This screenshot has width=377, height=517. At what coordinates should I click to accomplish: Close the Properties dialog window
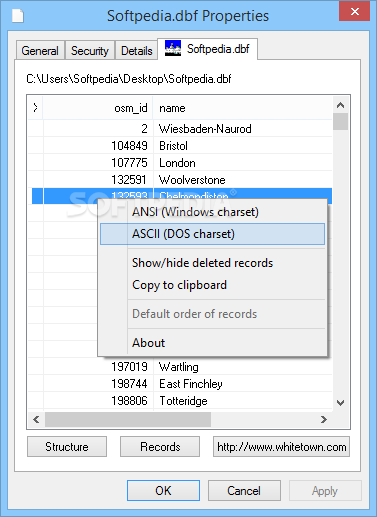pyautogui.click(x=354, y=11)
